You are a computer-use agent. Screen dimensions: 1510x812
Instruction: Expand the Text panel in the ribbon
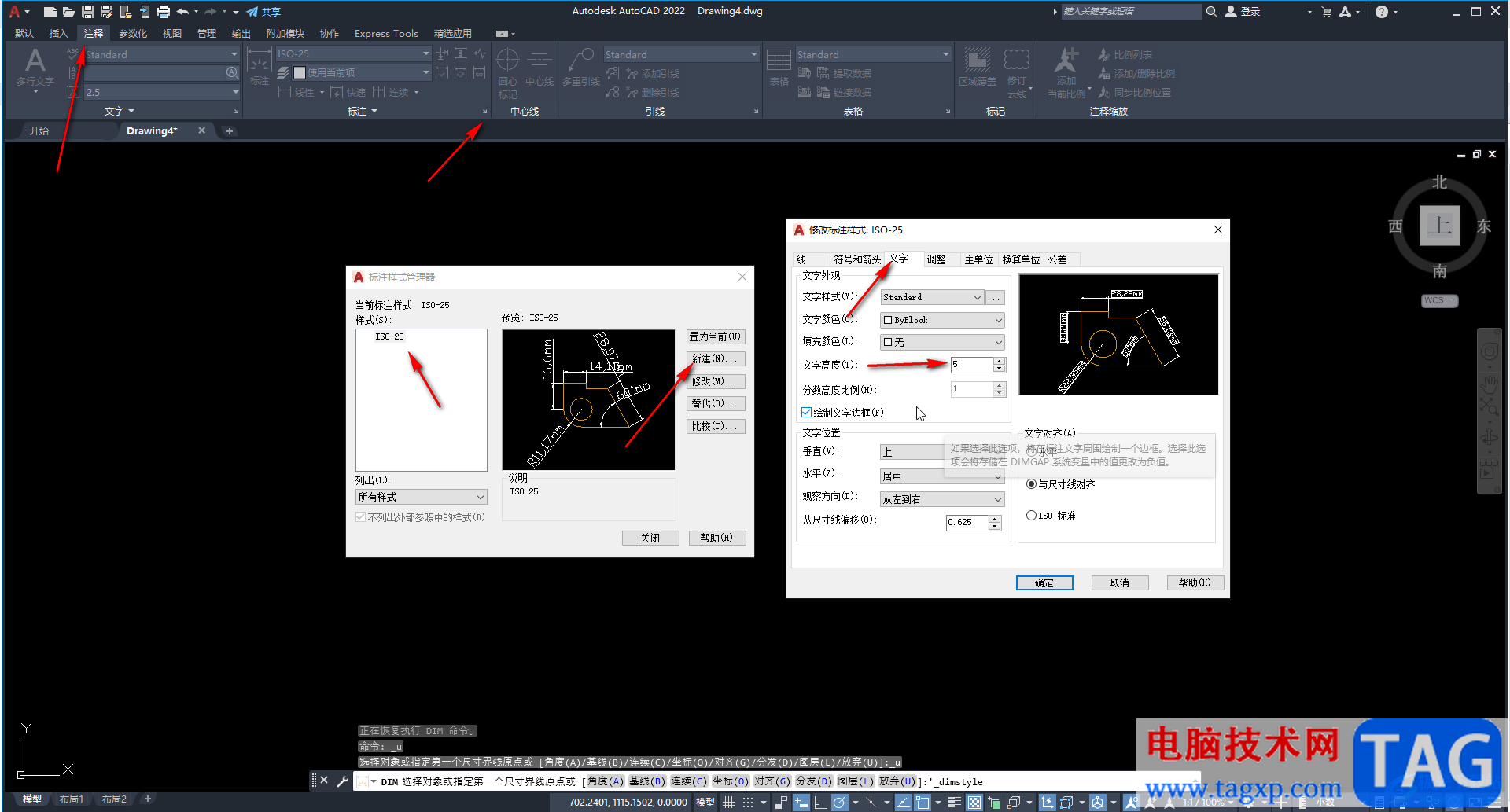(120, 112)
